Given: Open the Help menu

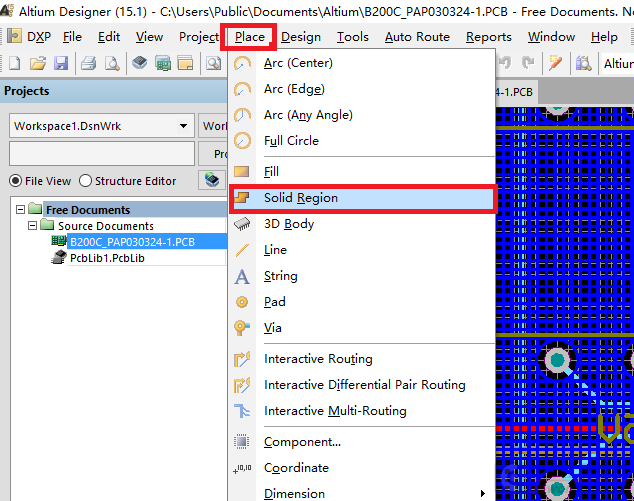Looking at the screenshot, I should [604, 37].
